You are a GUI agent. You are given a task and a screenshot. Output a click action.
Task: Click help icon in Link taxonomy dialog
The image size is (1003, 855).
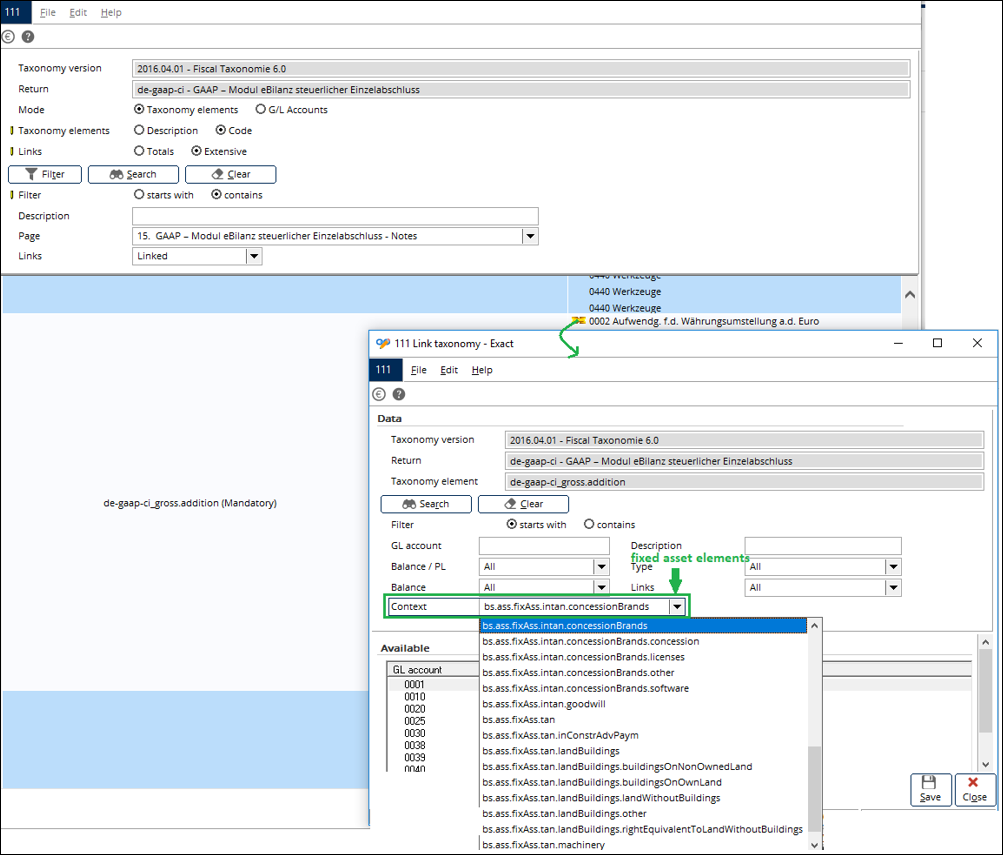pos(399,394)
